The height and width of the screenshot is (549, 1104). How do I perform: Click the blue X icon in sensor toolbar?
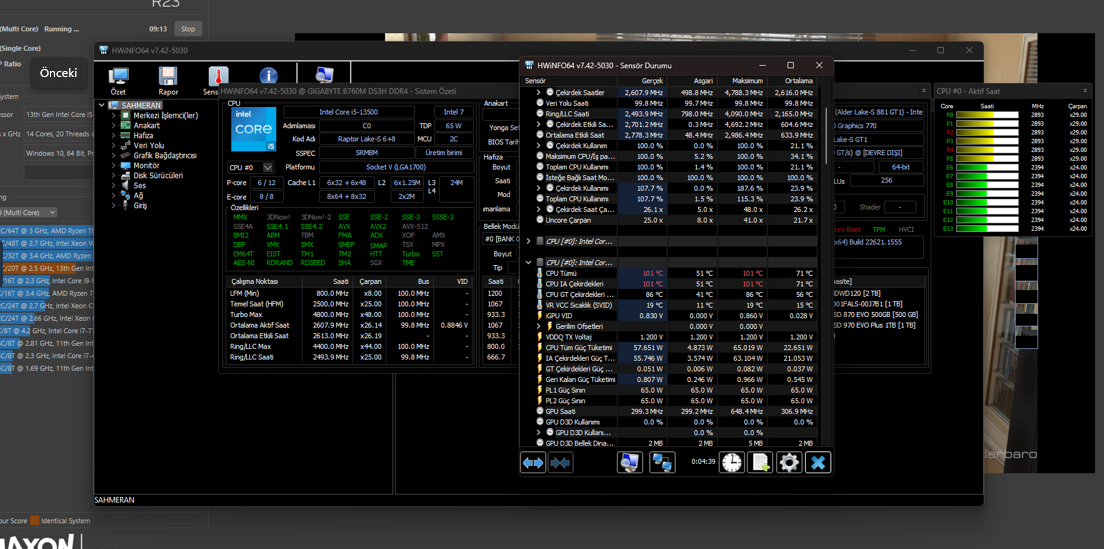(x=818, y=462)
